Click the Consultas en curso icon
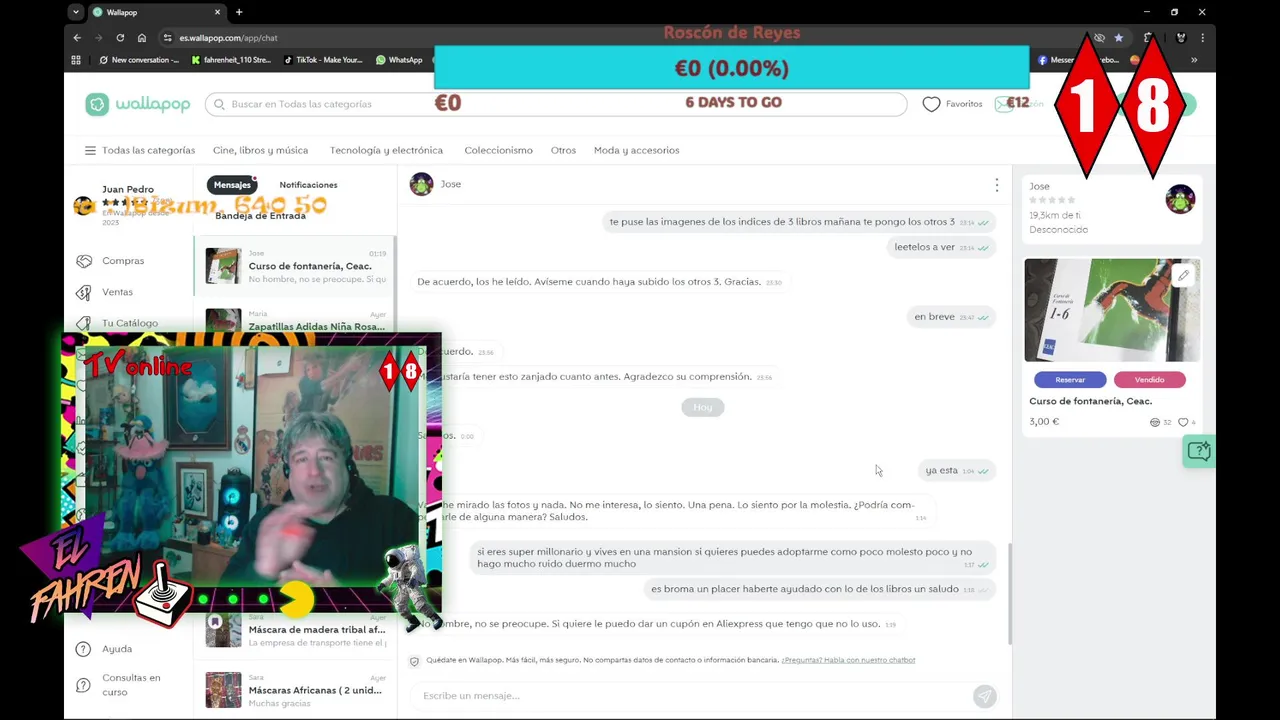1280x720 pixels. pos(84,685)
